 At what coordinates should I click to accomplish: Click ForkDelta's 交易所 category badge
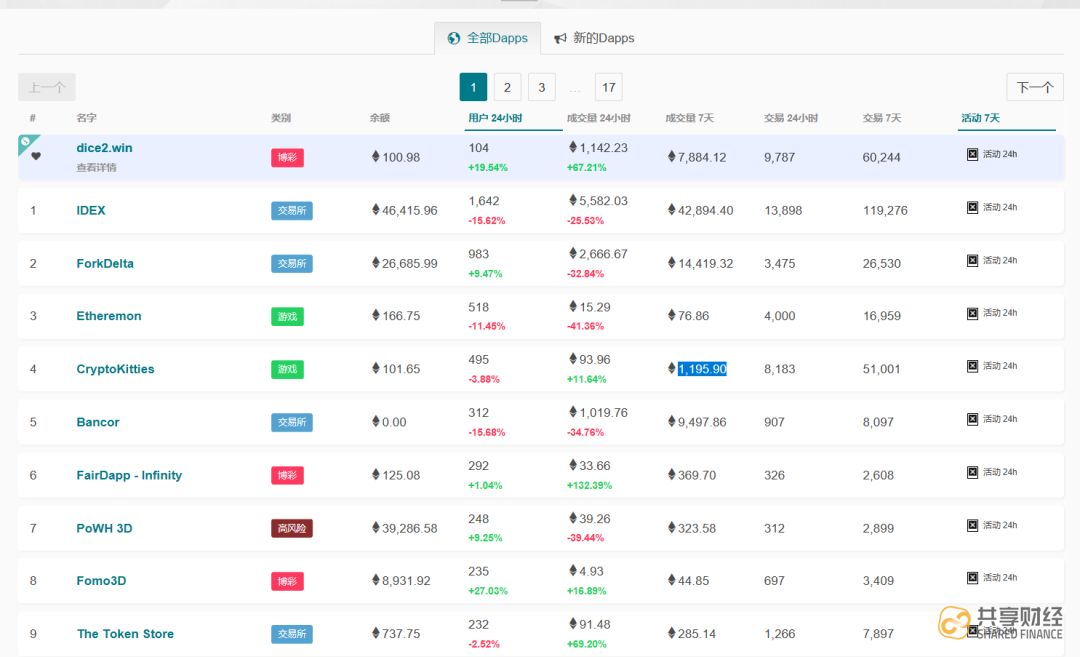pos(292,264)
